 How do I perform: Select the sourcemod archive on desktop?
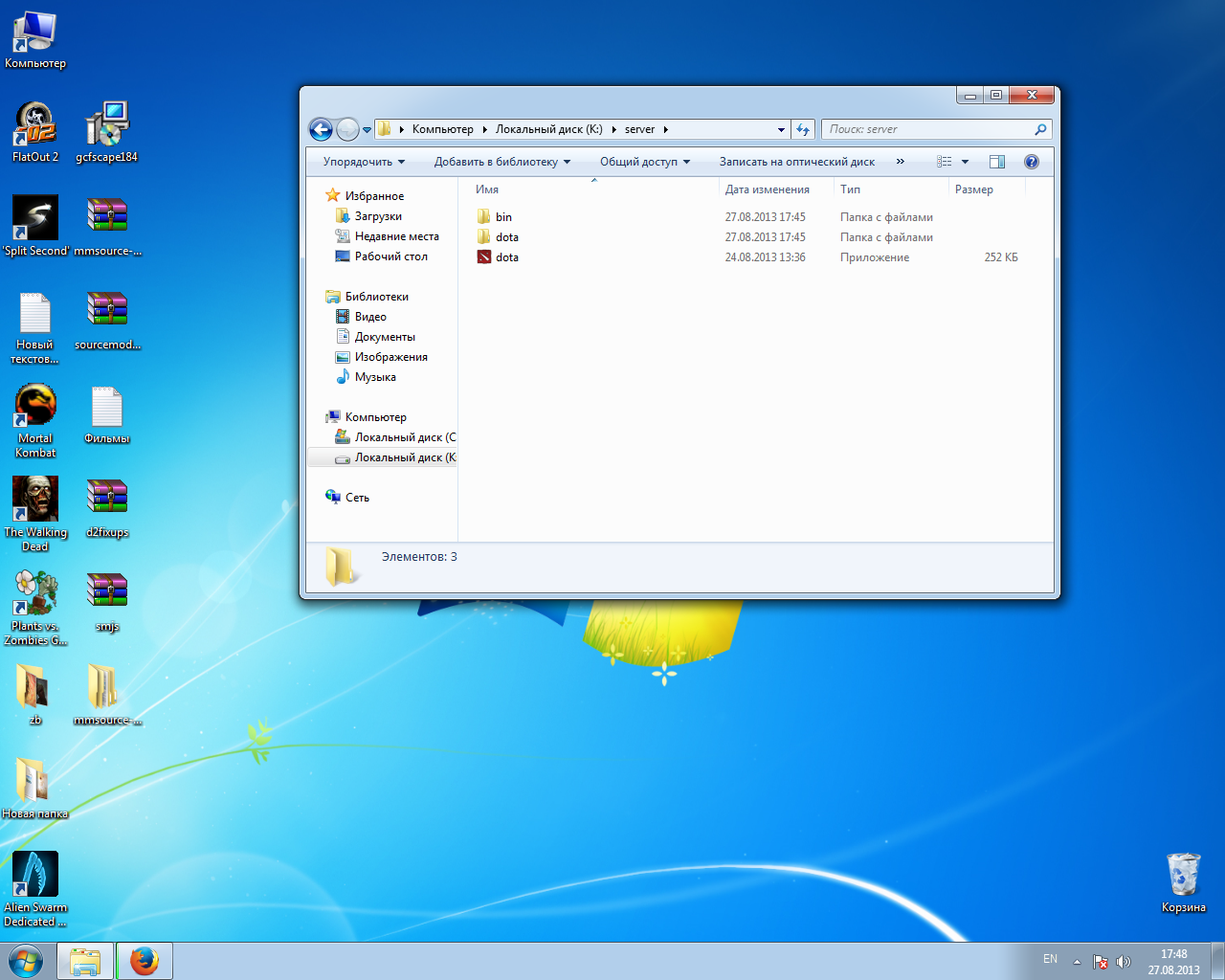click(107, 320)
